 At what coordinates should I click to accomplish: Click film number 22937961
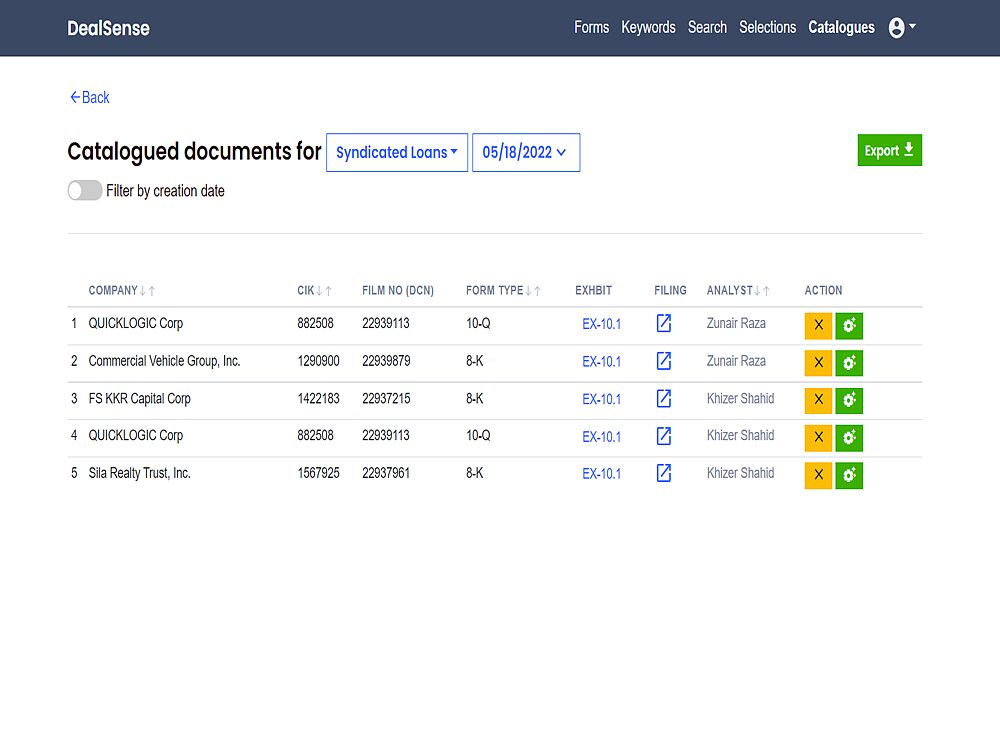tap(386, 473)
